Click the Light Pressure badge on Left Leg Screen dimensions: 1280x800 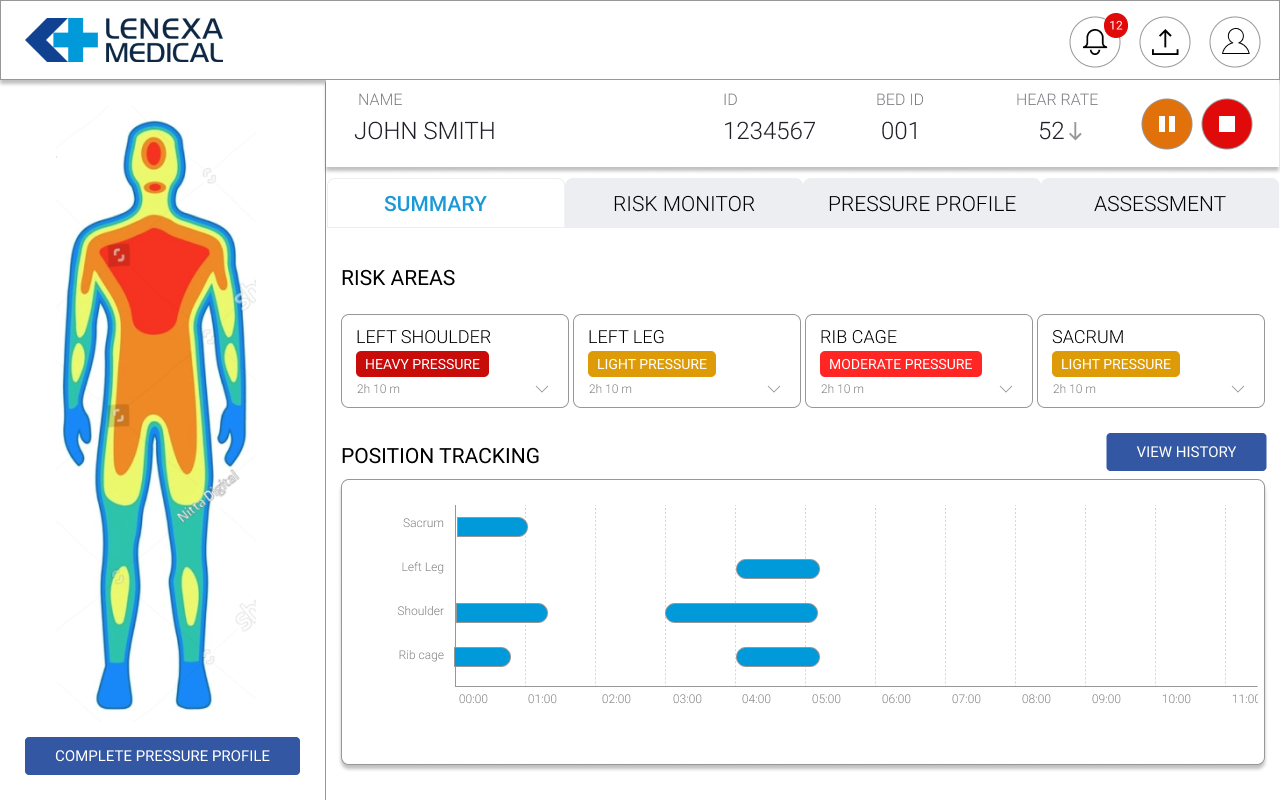[x=652, y=364]
